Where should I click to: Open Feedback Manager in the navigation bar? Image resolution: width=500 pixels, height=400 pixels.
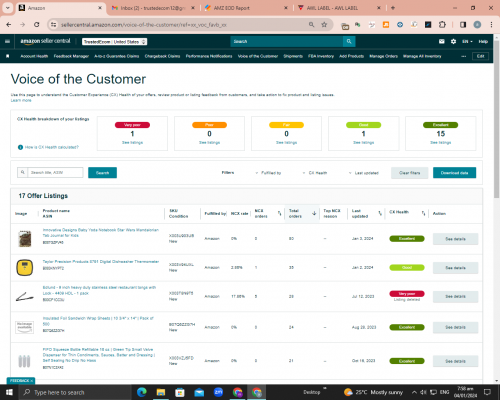click(71, 56)
